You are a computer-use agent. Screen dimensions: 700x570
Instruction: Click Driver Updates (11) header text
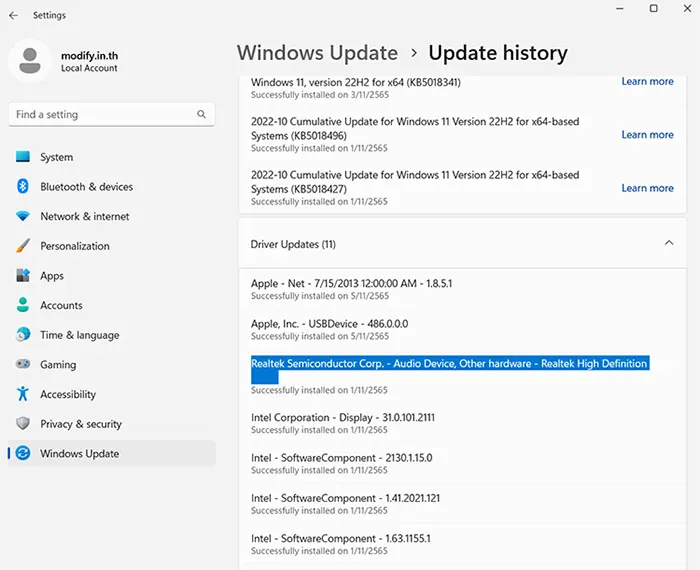tap(293, 244)
